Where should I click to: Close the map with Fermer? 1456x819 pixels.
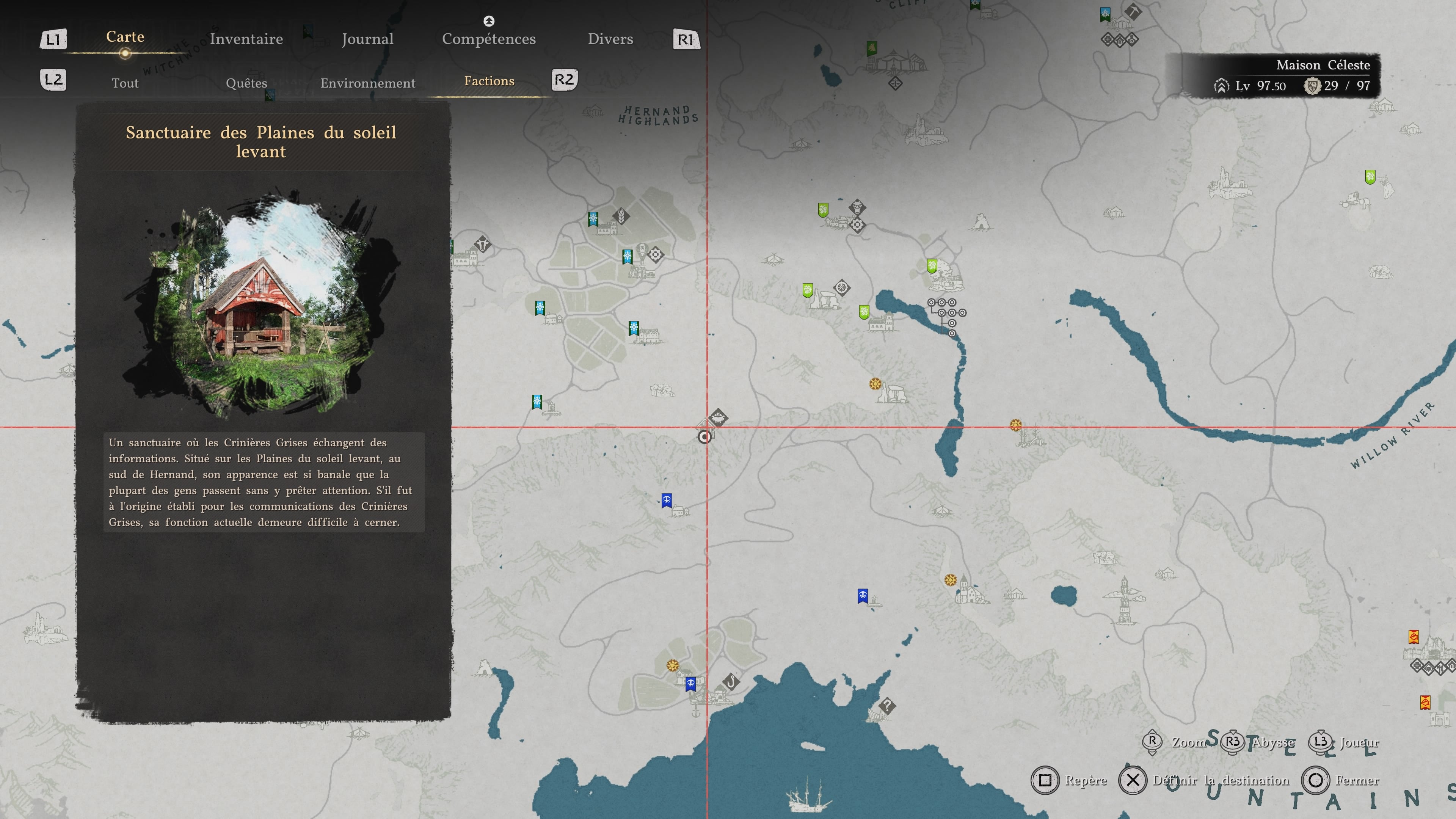1341,781
